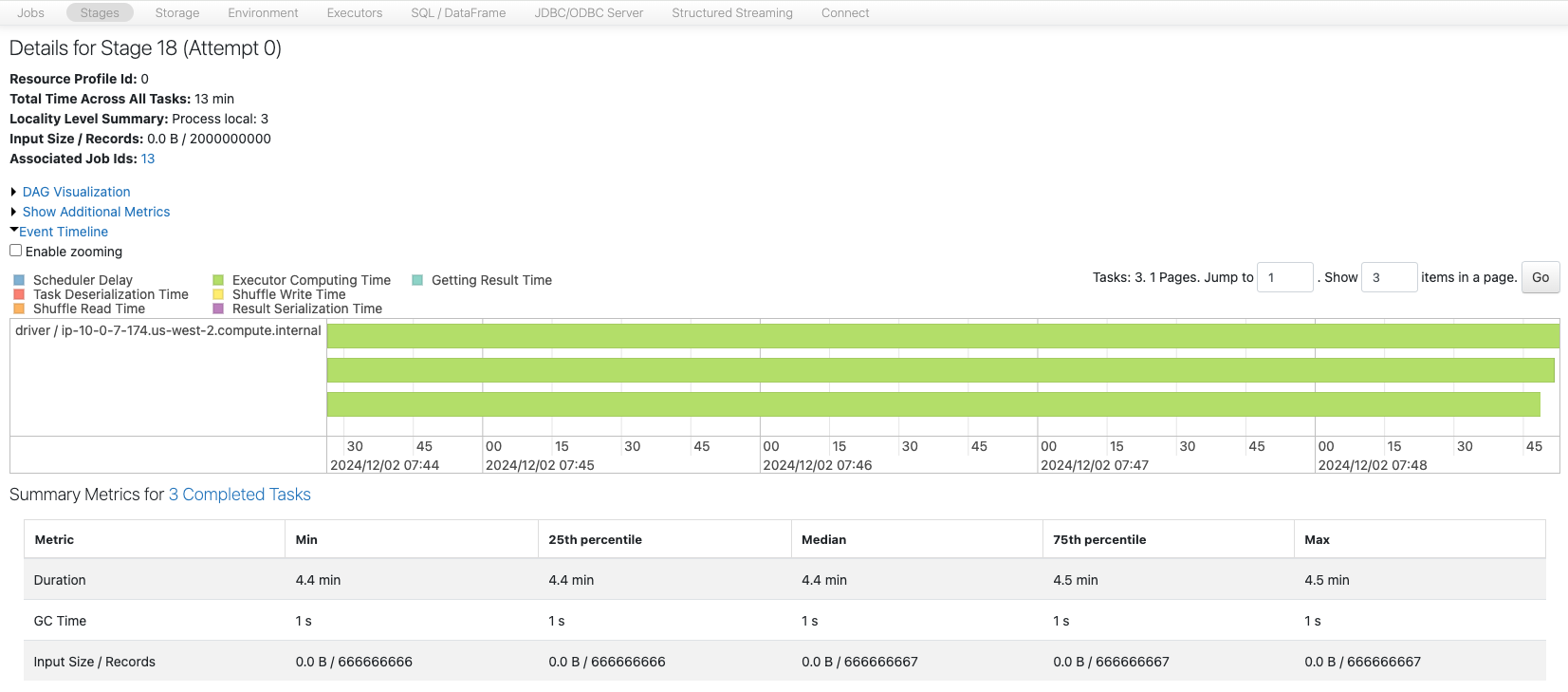Click the Input Size / Records row label
Image resolution: width=1568 pixels, height=692 pixels.
coord(94,662)
